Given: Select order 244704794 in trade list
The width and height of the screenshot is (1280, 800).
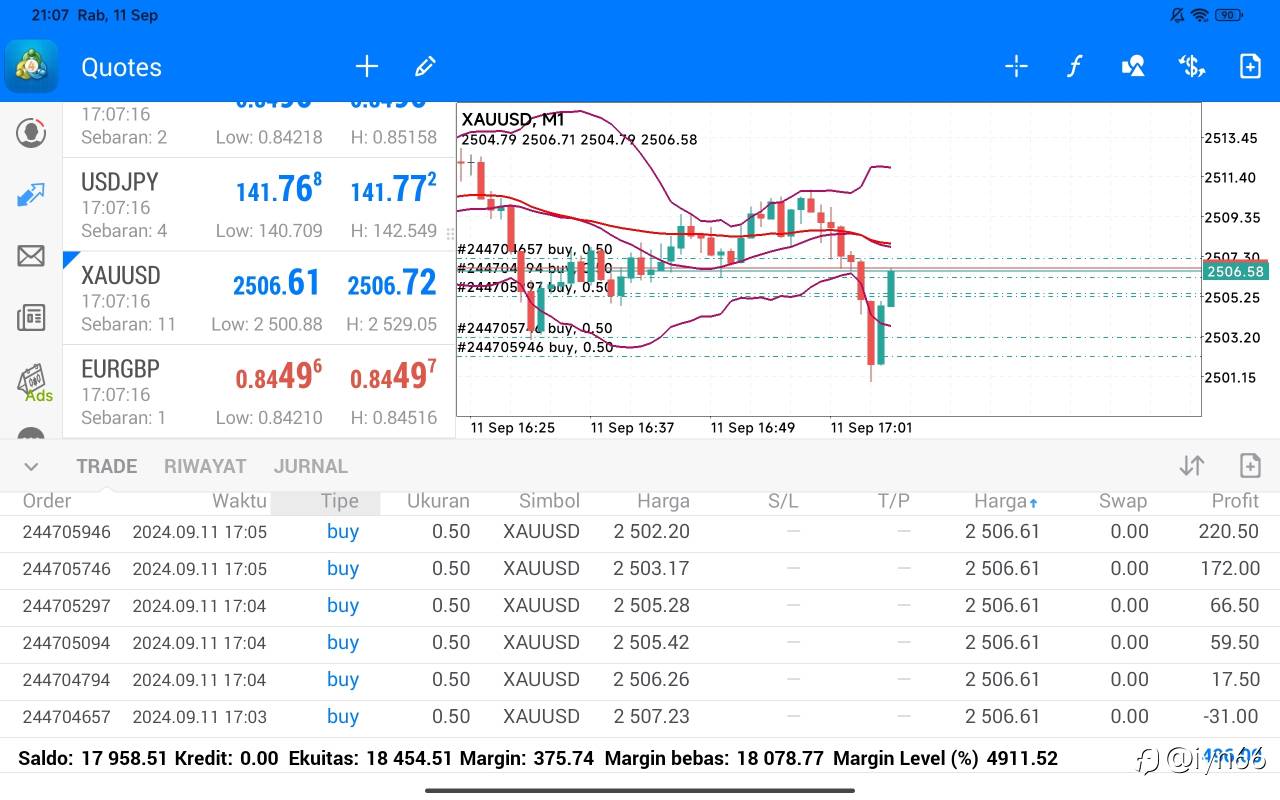Looking at the screenshot, I should 640,680.
